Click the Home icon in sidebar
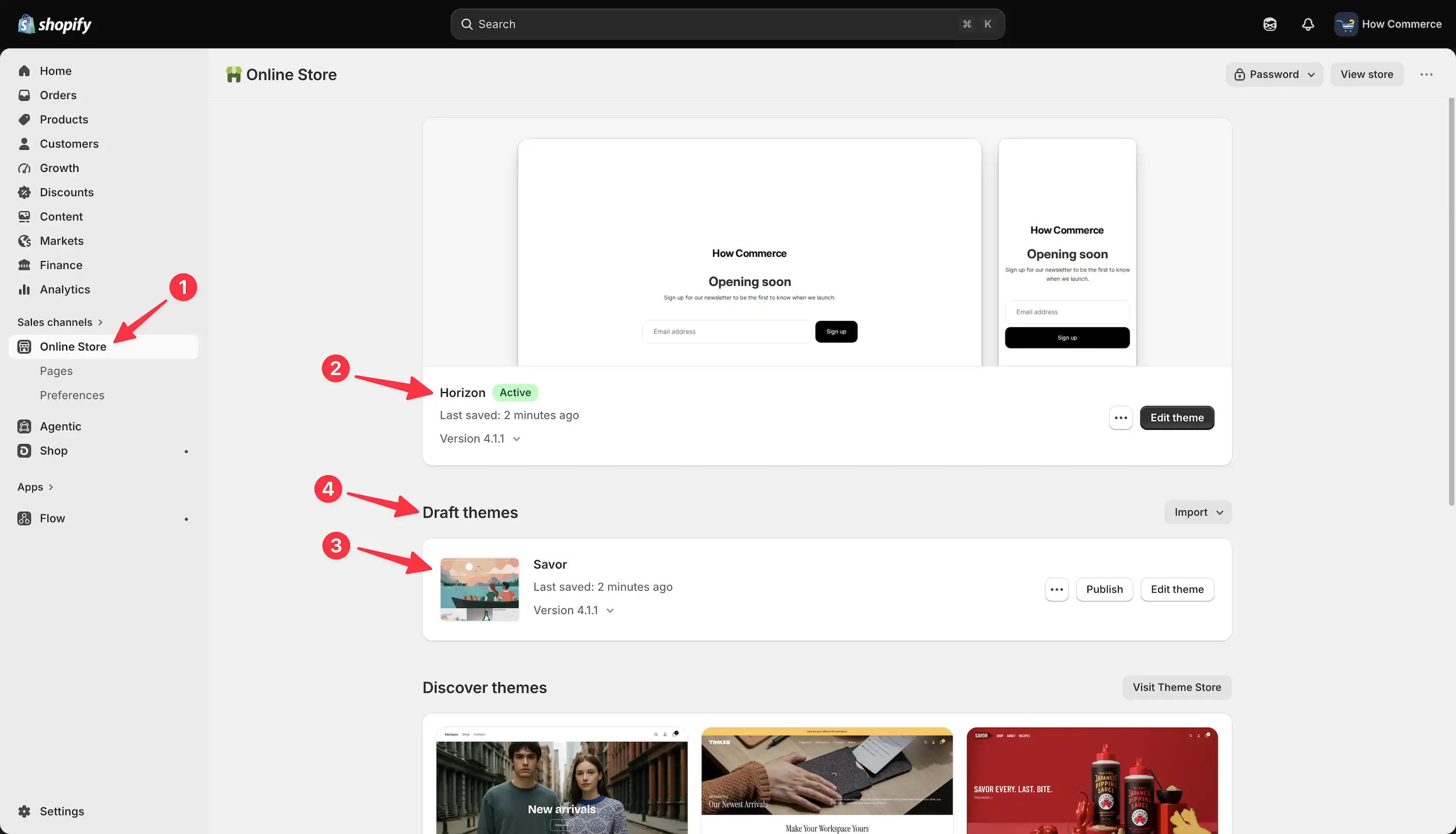Image resolution: width=1456 pixels, height=834 pixels. 24,71
